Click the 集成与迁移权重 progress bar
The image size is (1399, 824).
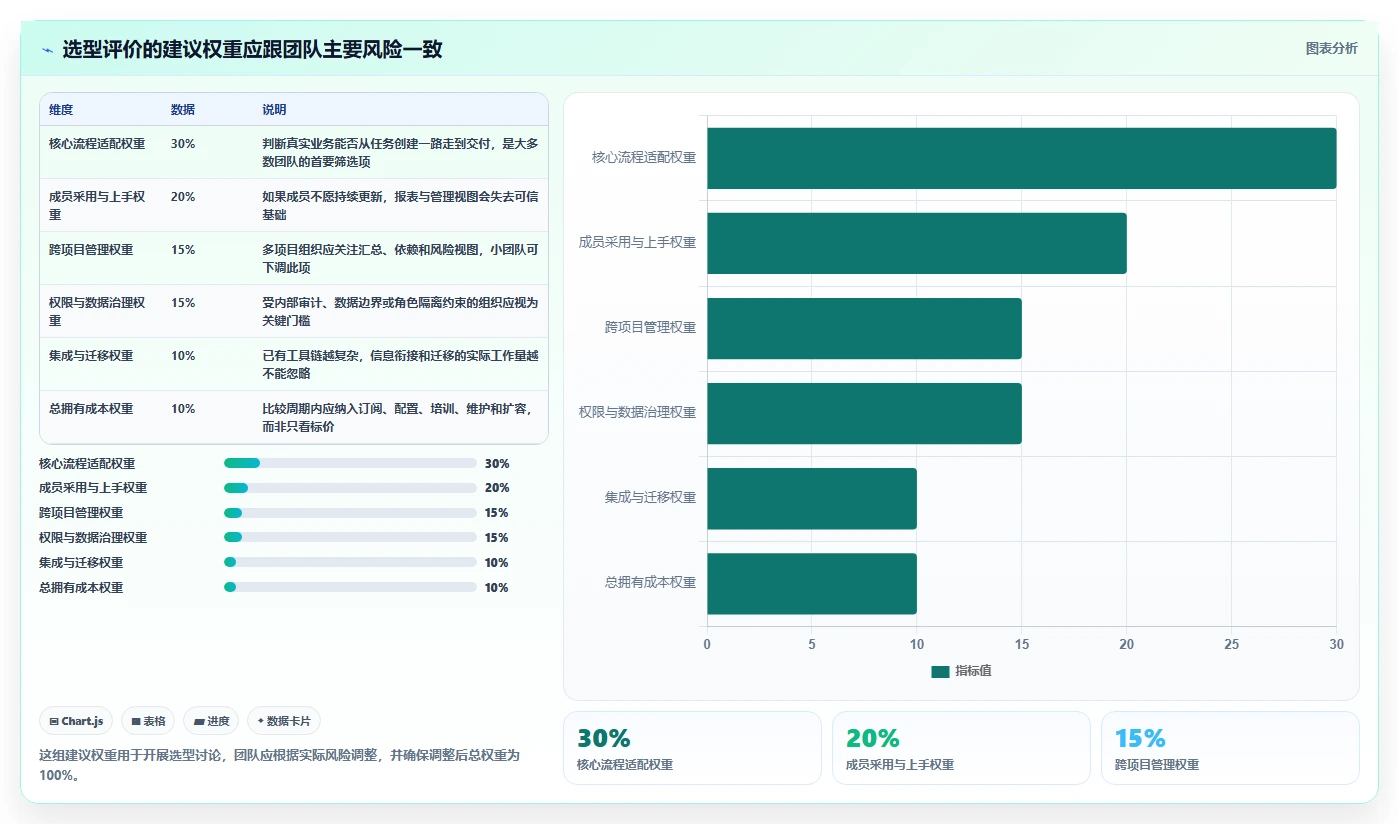[350, 562]
